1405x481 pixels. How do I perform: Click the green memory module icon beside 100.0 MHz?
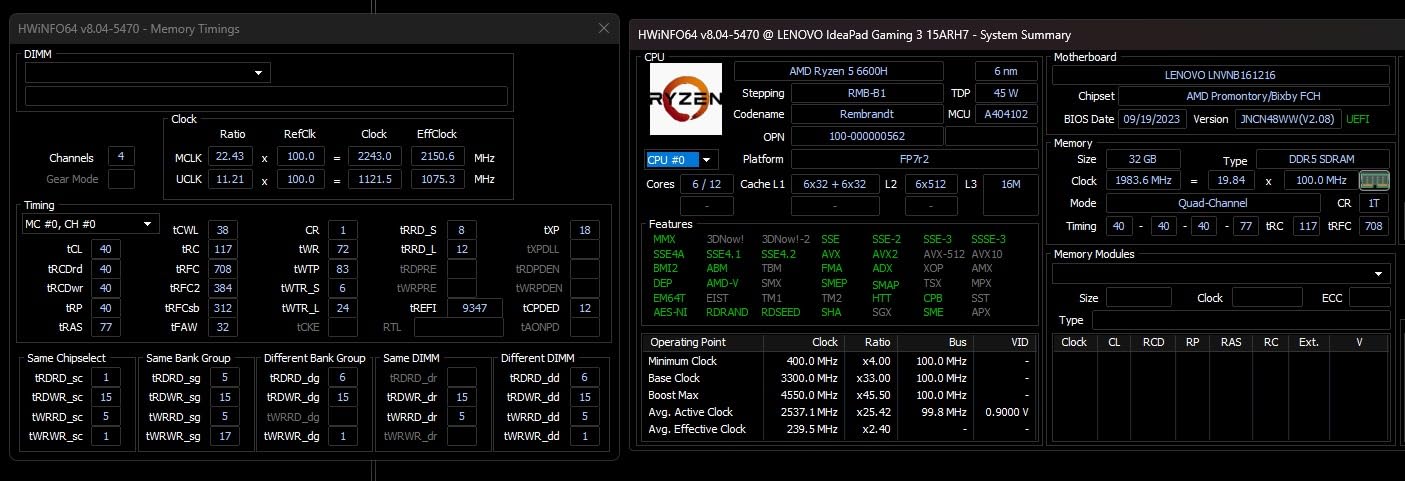click(x=1374, y=181)
